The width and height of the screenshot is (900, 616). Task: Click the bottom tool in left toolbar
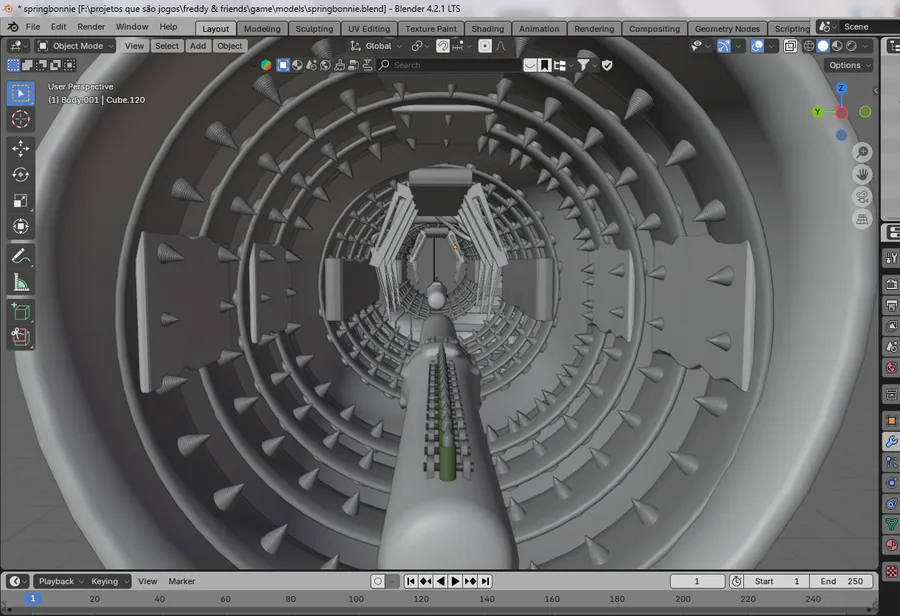pyautogui.click(x=21, y=337)
